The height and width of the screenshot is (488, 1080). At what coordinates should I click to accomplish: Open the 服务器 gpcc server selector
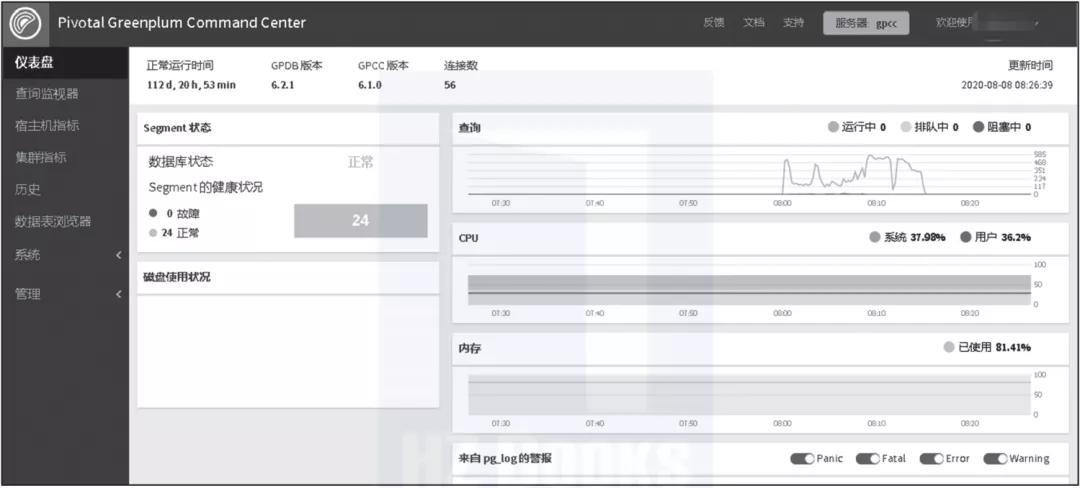tap(866, 23)
